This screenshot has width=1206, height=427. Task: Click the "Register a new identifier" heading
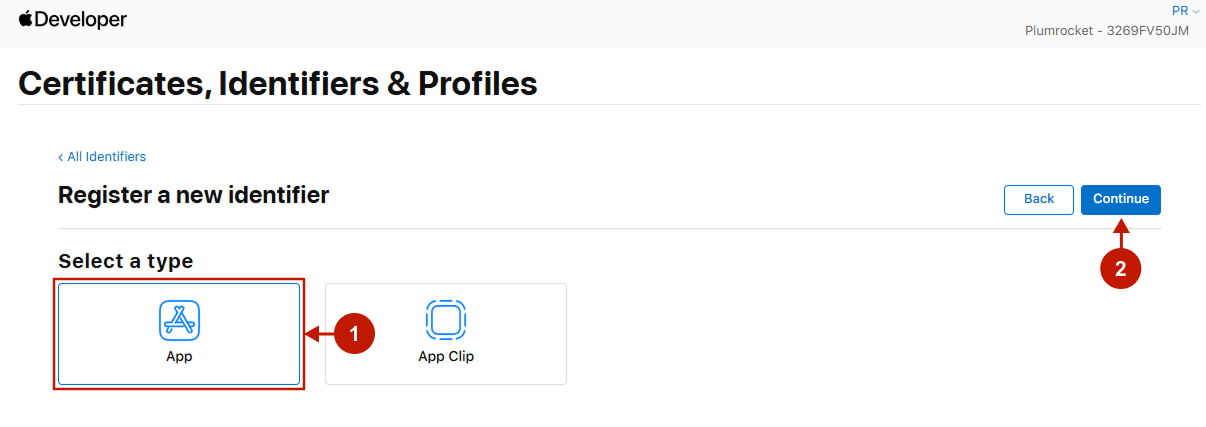[193, 195]
